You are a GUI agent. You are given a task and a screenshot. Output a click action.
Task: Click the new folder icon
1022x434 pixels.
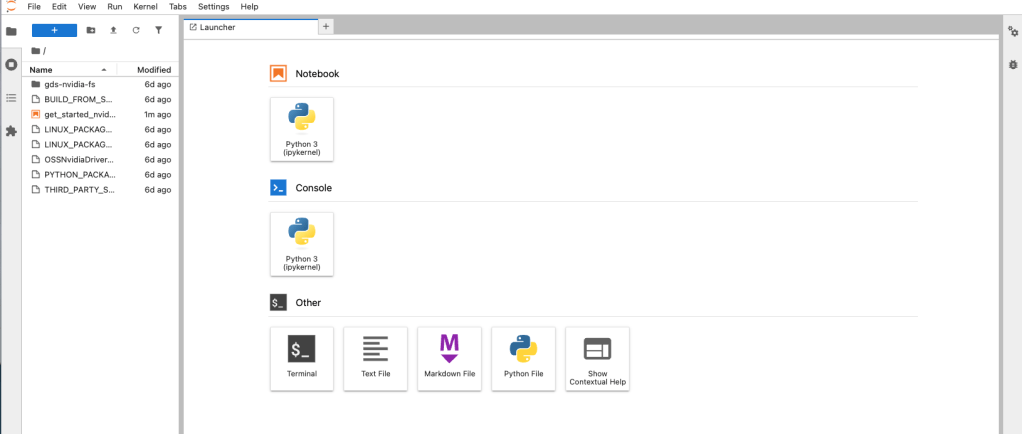point(91,30)
